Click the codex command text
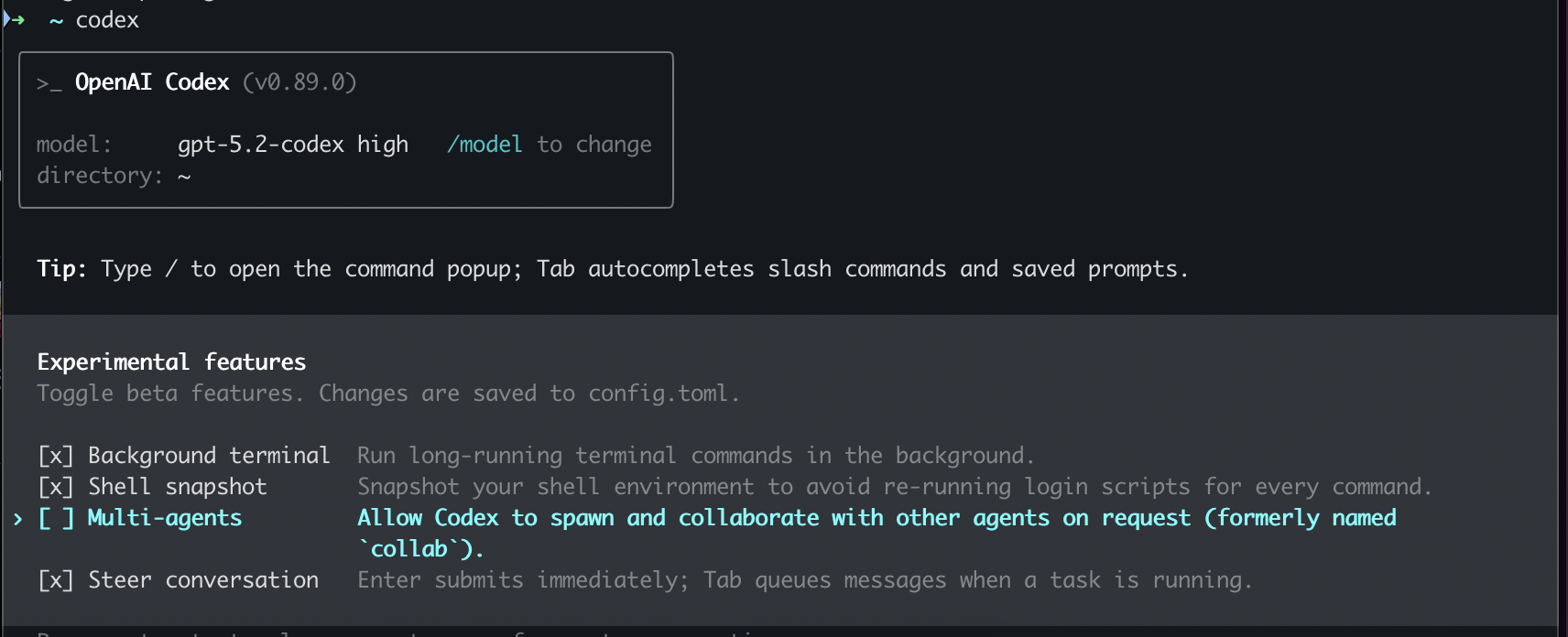Screen dimensions: 1568x637 pyautogui.click(x=107, y=20)
